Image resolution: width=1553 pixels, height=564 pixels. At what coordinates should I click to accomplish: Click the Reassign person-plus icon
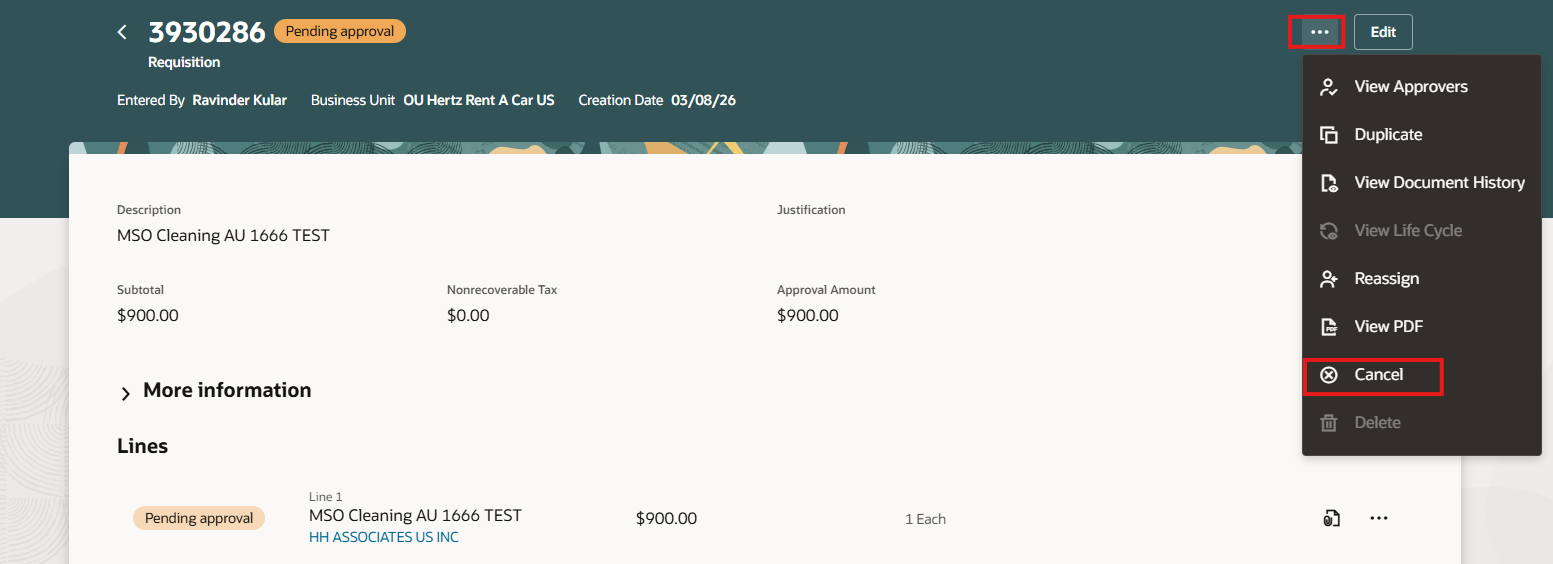1328,279
